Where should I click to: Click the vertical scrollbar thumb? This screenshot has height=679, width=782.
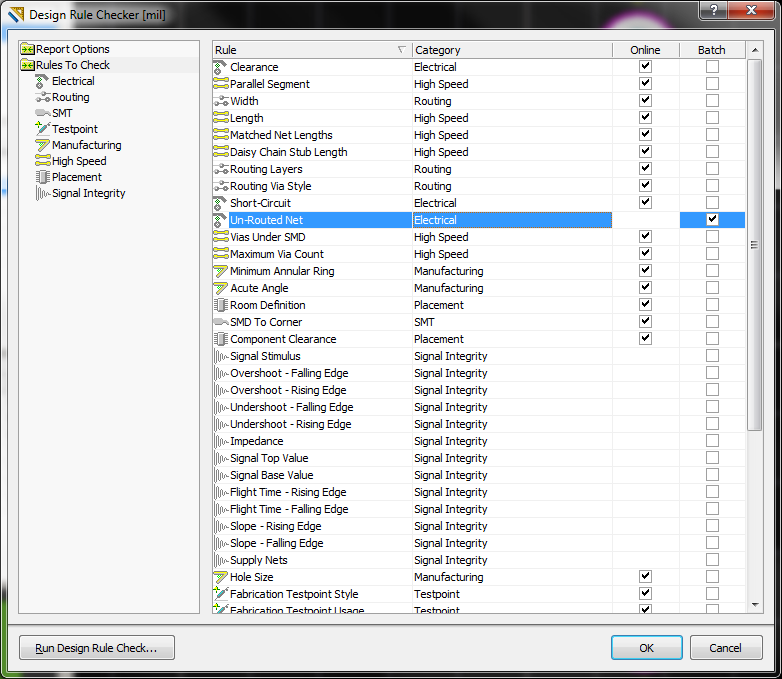point(755,244)
